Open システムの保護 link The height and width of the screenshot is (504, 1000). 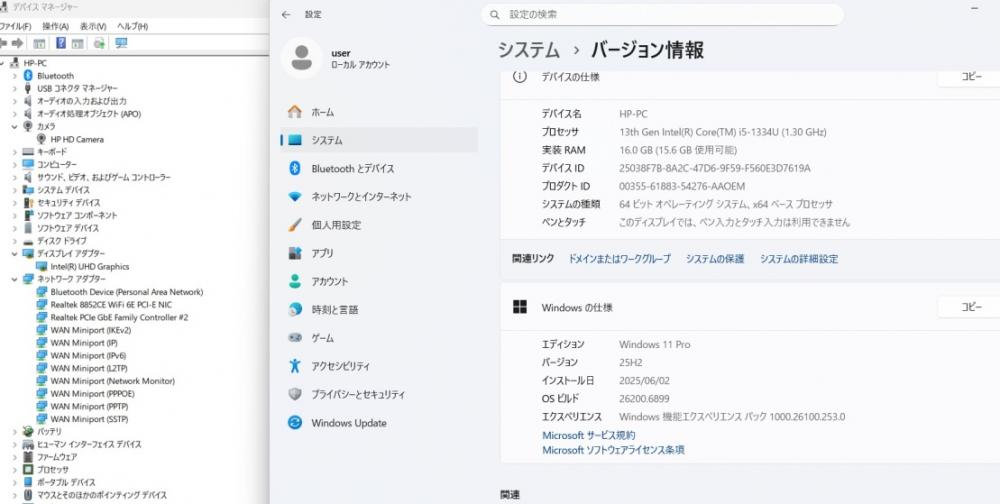[715, 259]
